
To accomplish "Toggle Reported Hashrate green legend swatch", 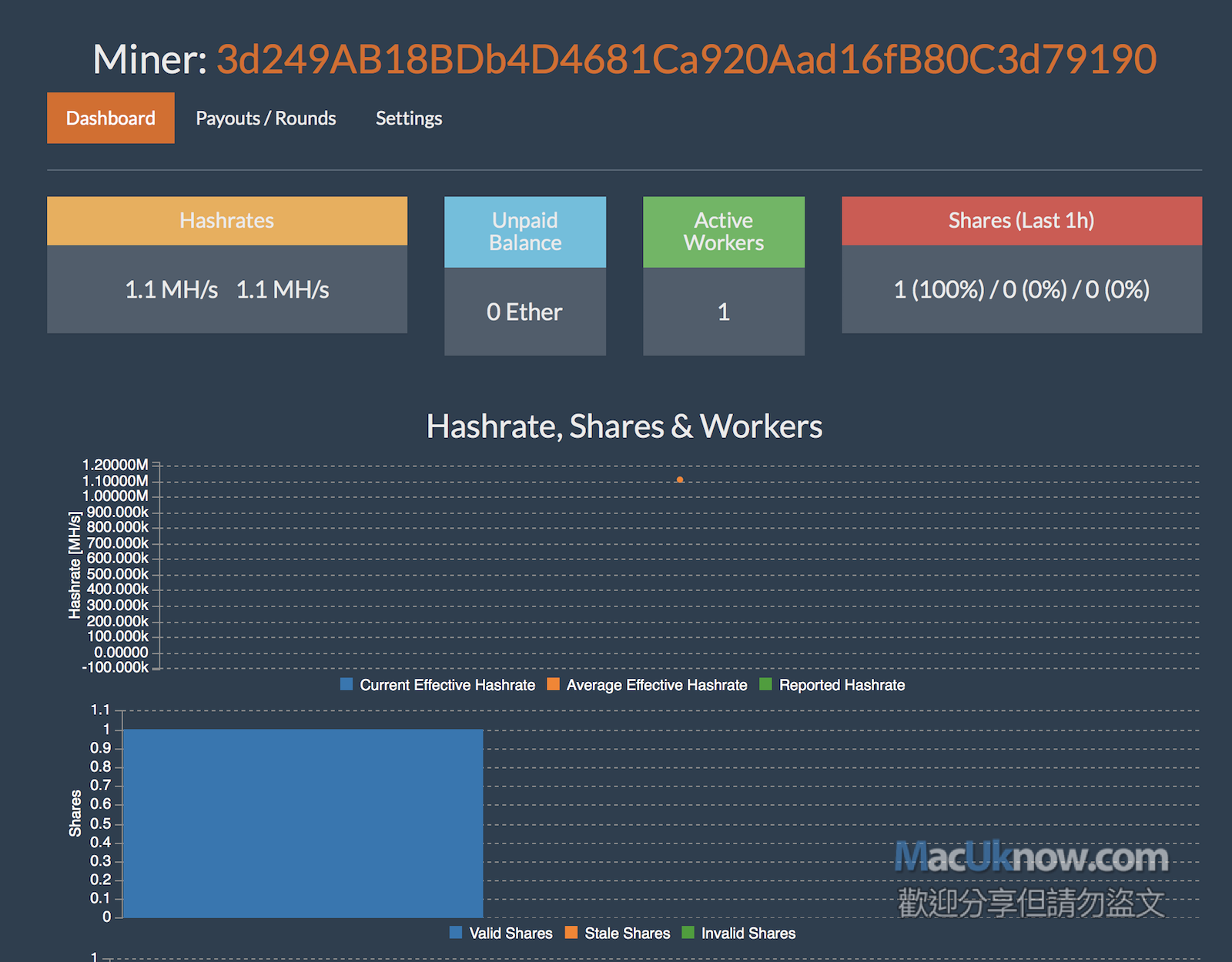I will click(x=765, y=684).
